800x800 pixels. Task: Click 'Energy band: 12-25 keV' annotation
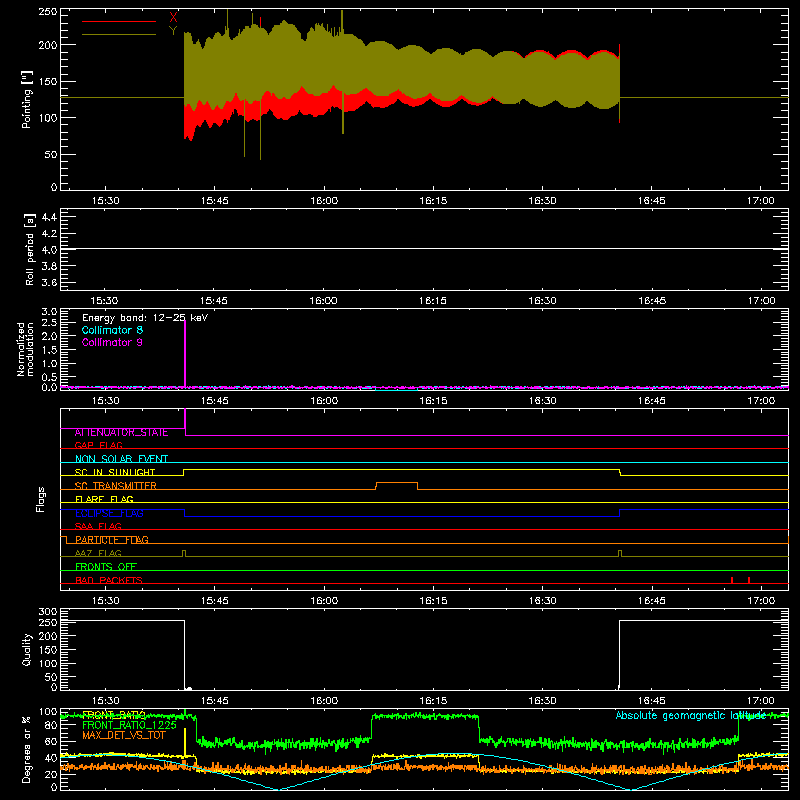coord(145,318)
